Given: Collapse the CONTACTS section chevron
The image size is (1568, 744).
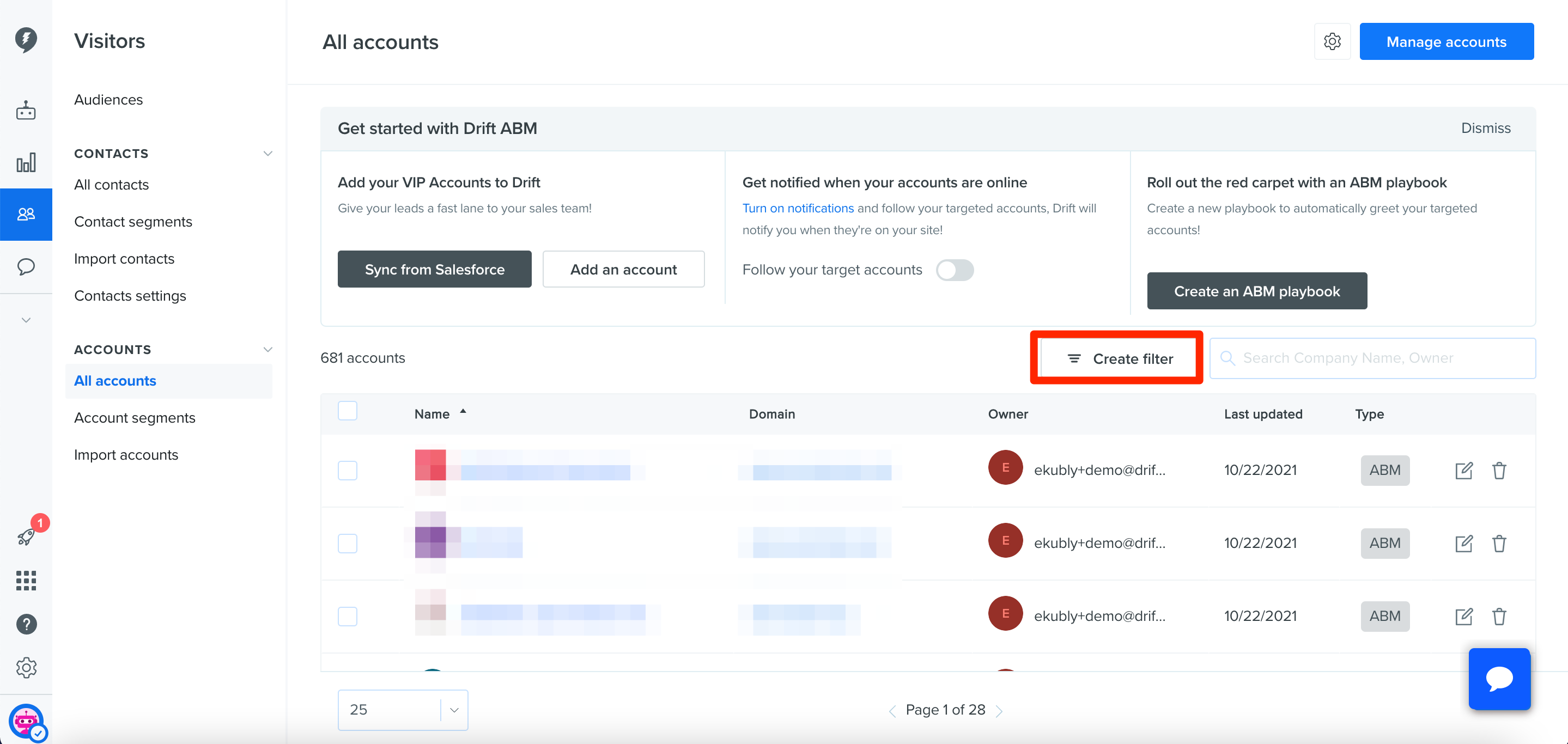Looking at the screenshot, I should pyautogui.click(x=267, y=153).
